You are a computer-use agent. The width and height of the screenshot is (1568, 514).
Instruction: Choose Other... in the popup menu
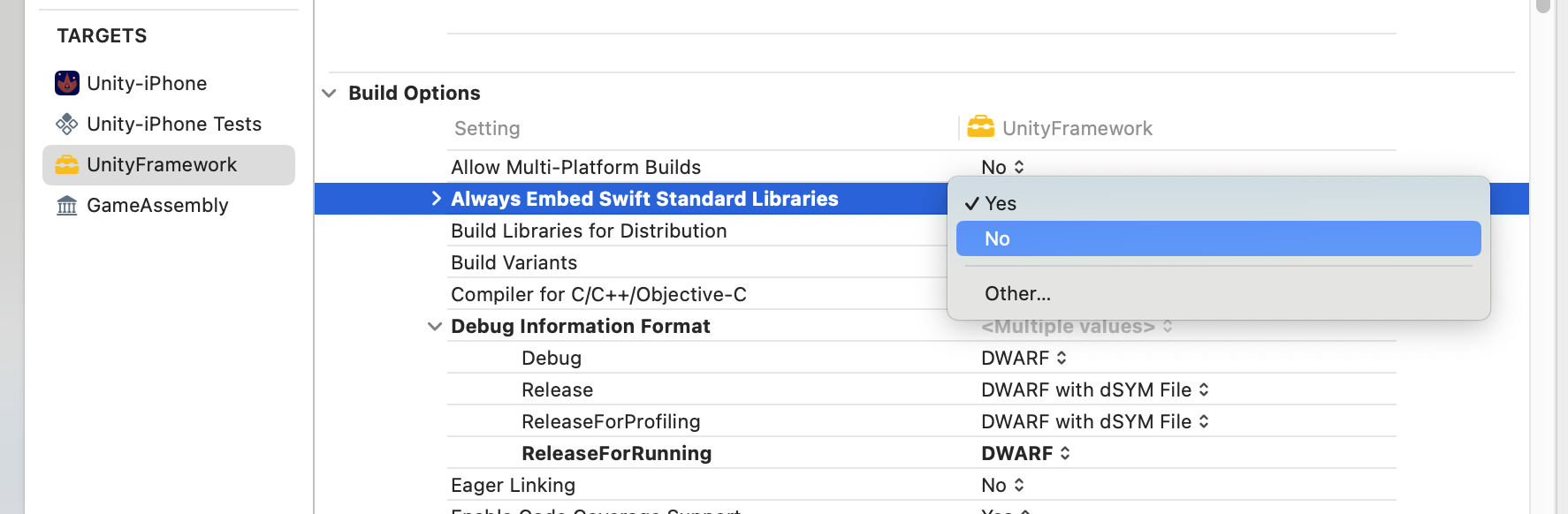coord(1219,293)
